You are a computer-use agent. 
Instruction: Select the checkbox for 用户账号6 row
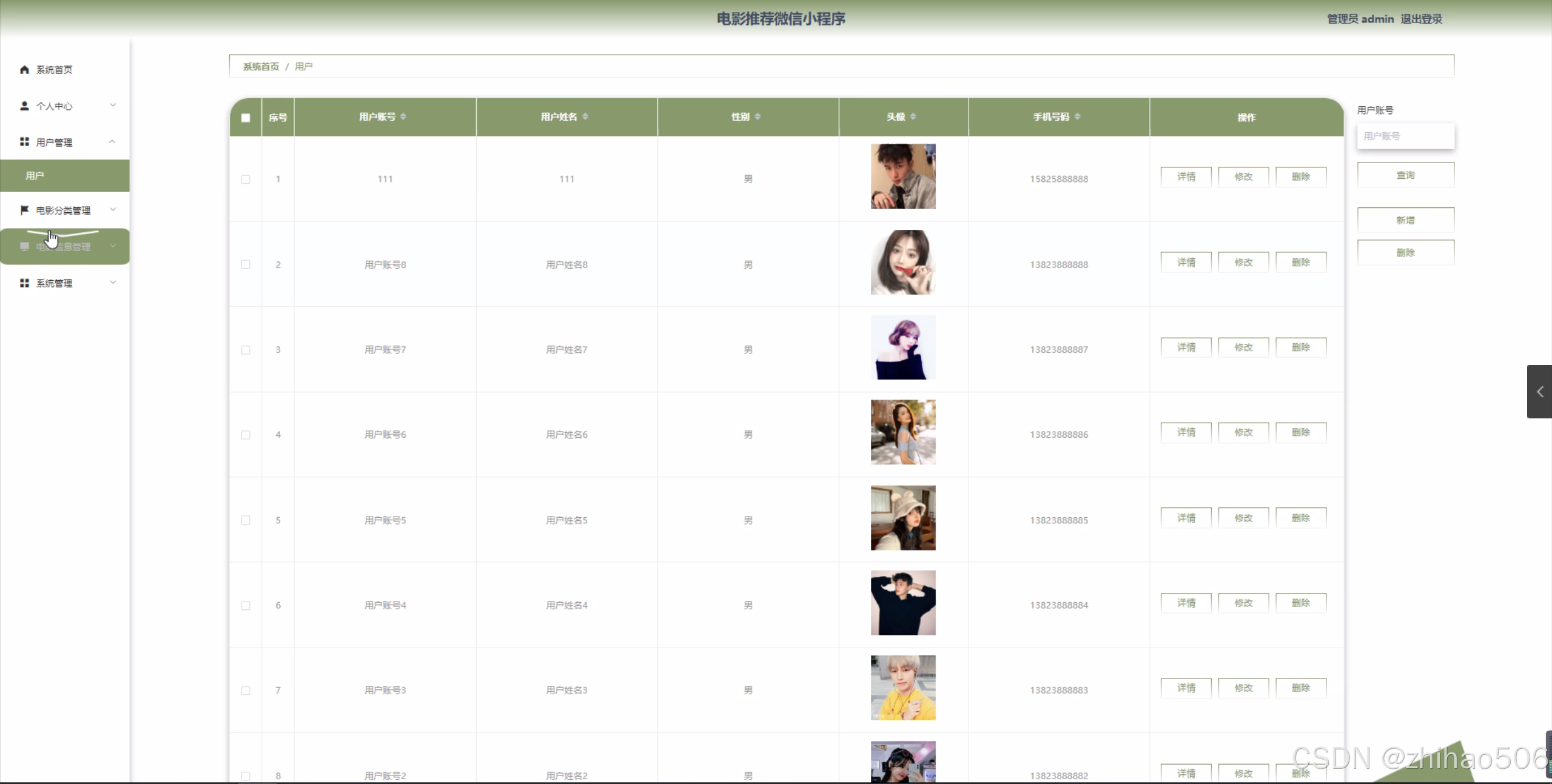(x=246, y=435)
